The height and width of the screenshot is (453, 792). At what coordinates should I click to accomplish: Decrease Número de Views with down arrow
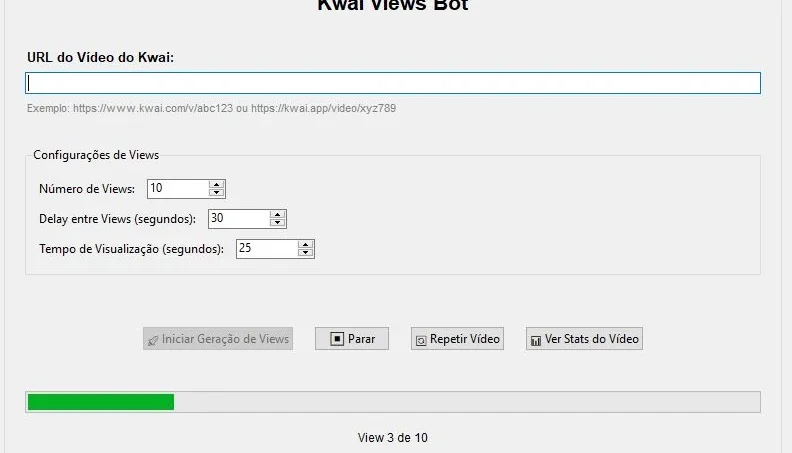tap(217, 193)
